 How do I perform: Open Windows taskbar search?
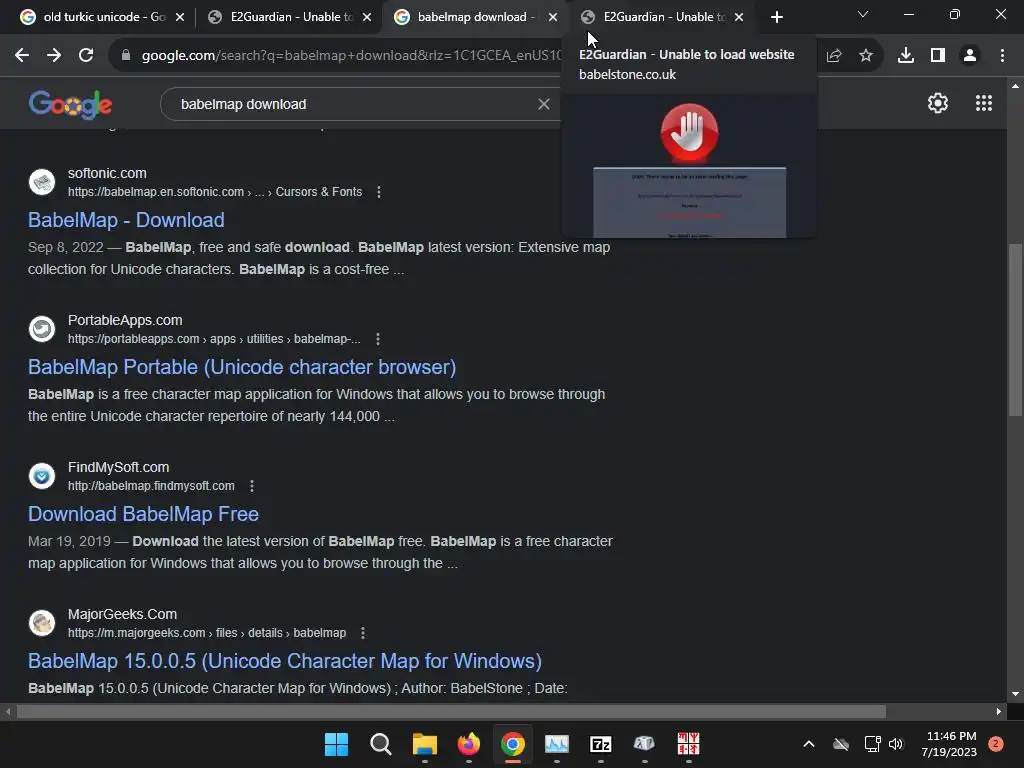coord(381,744)
